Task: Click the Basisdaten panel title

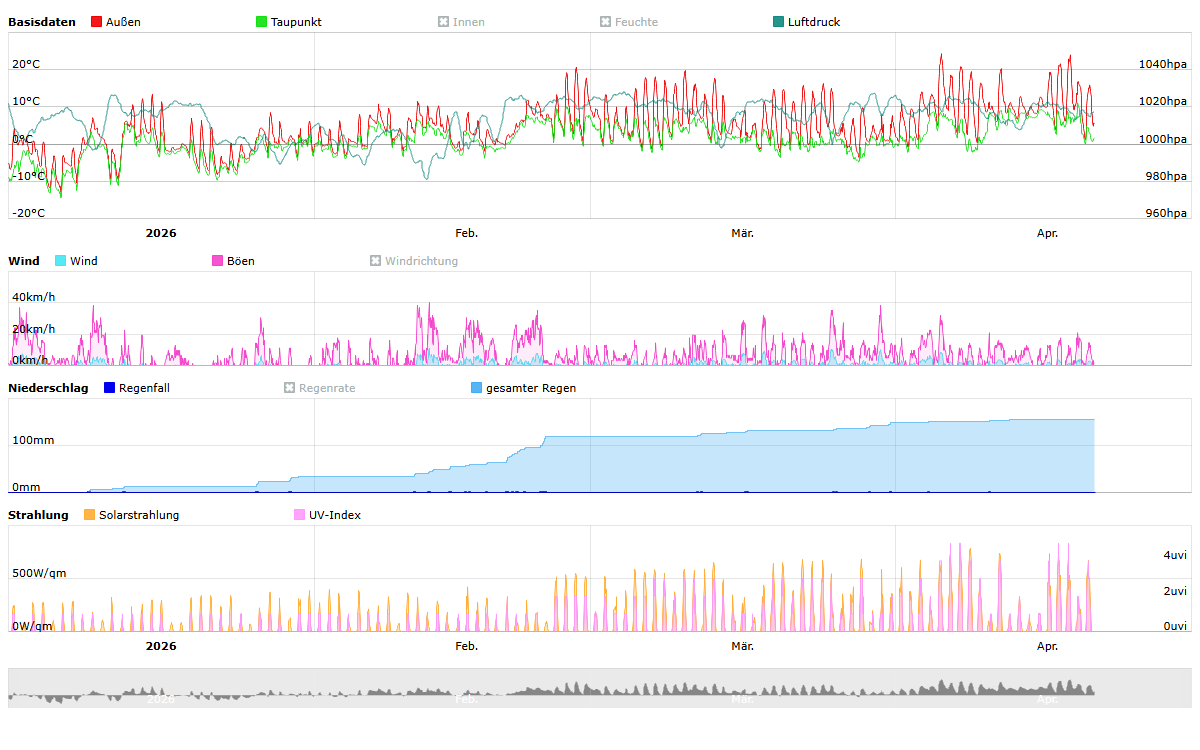Action: [x=42, y=22]
